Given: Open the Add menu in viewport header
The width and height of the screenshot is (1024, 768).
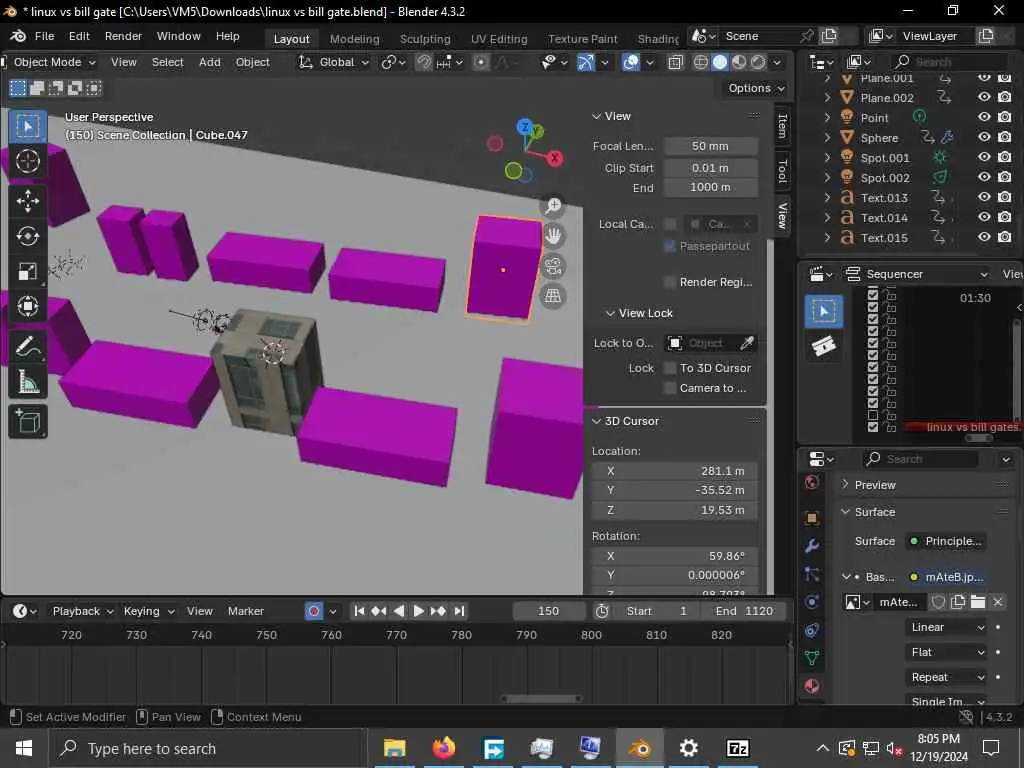Looking at the screenshot, I should coord(210,62).
